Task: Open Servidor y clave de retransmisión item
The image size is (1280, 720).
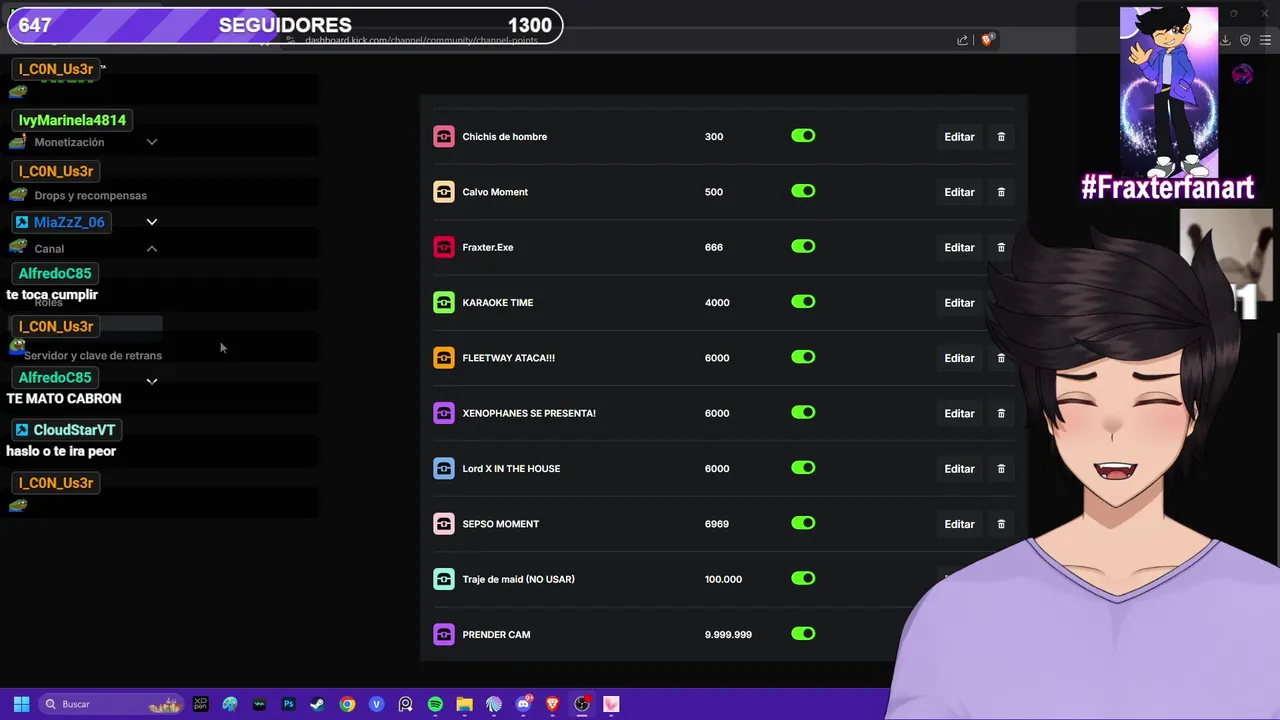Action: (93, 355)
